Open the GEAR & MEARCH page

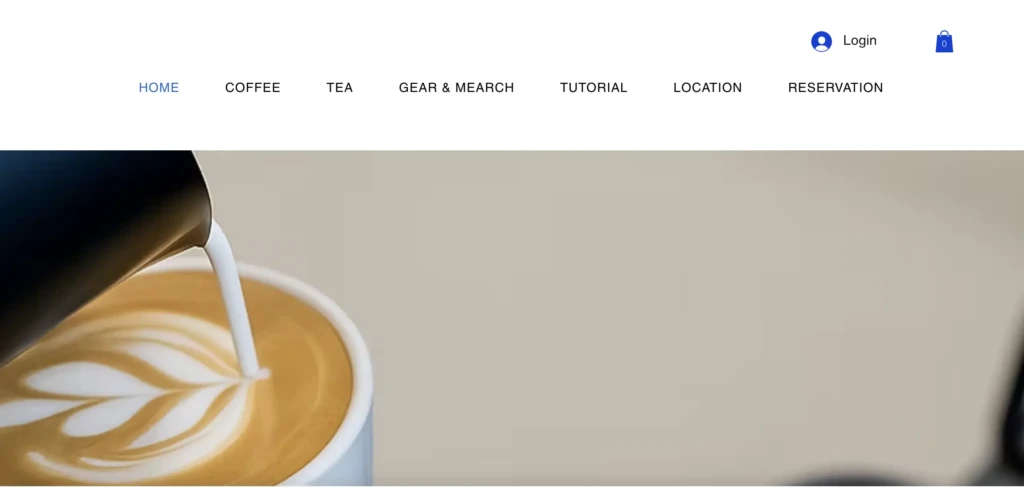click(x=456, y=87)
